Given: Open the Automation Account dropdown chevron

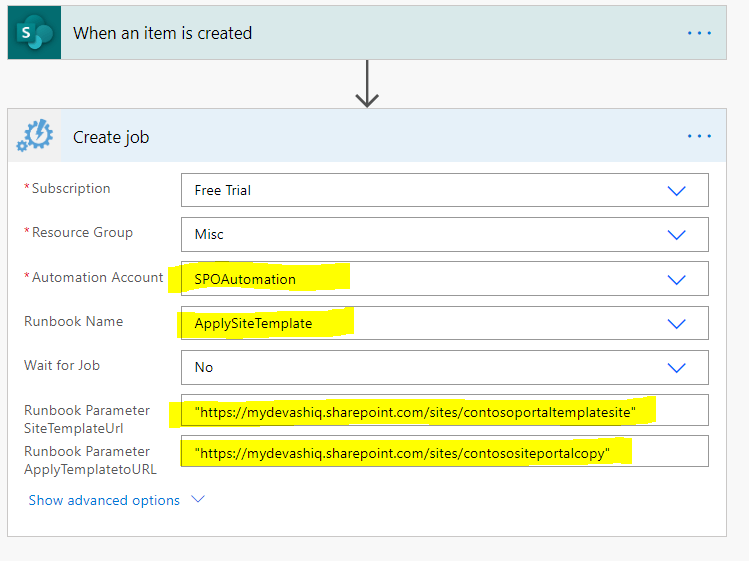Looking at the screenshot, I should [x=677, y=279].
